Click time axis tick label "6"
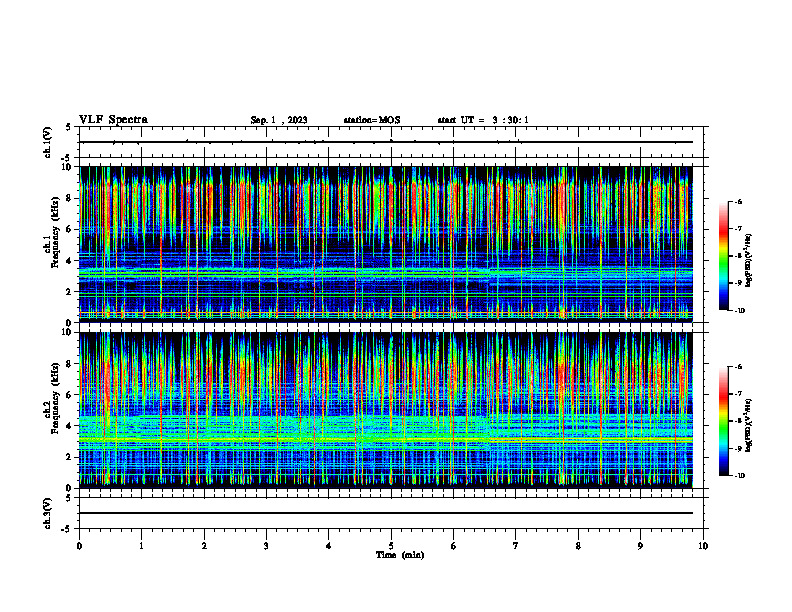Image resolution: width=792 pixels, height=612 pixels. click(x=454, y=546)
